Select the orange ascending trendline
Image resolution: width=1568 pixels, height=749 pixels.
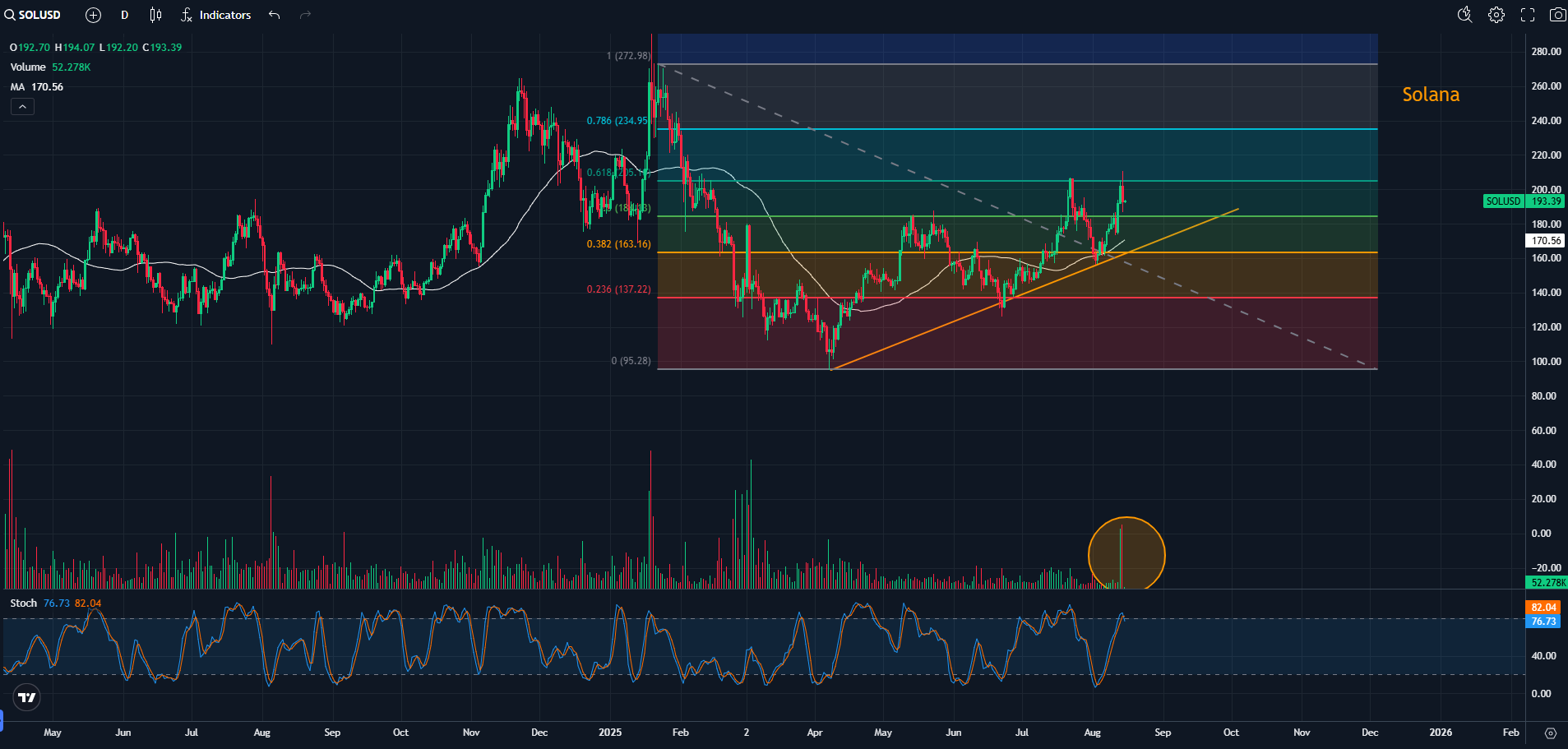(1034, 289)
